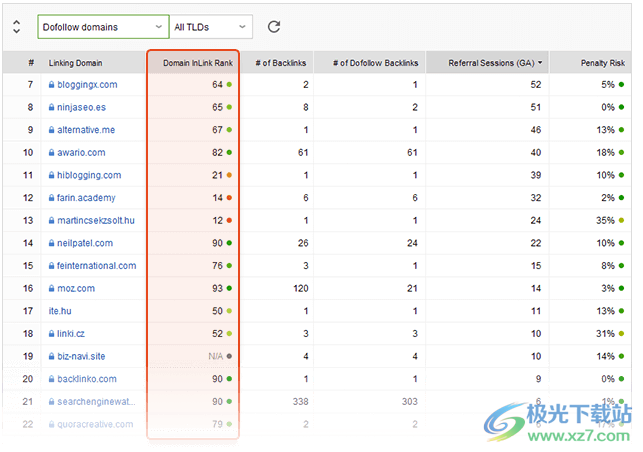Open the ninjaseo.es link

81,107
